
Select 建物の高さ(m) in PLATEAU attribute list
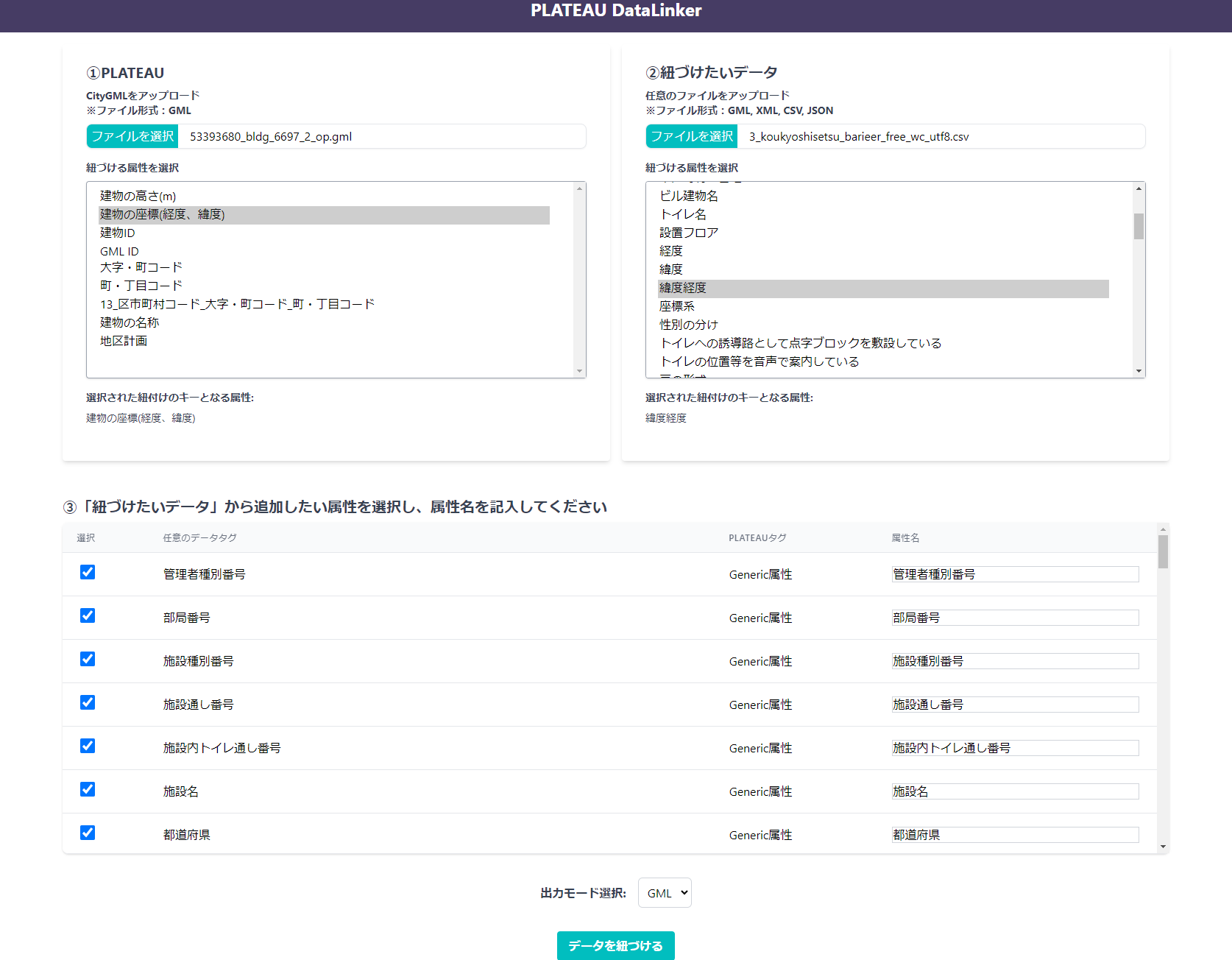tap(324, 196)
